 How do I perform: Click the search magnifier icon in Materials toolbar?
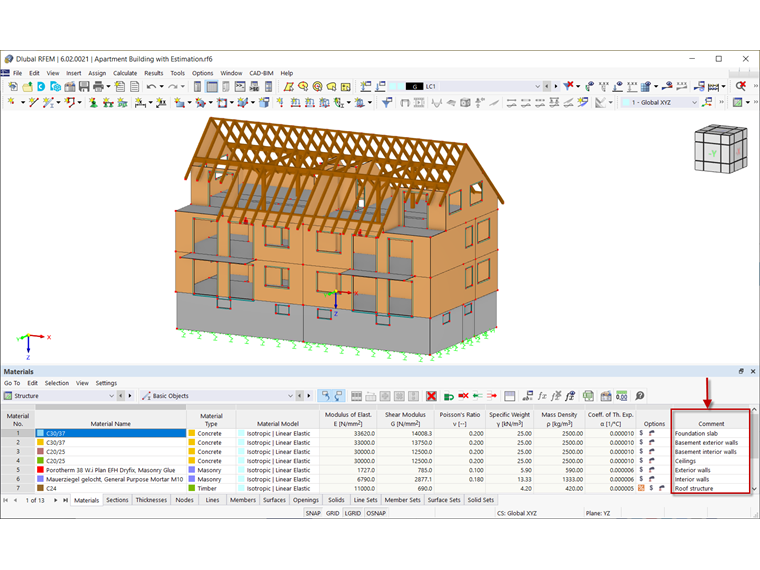(640, 396)
